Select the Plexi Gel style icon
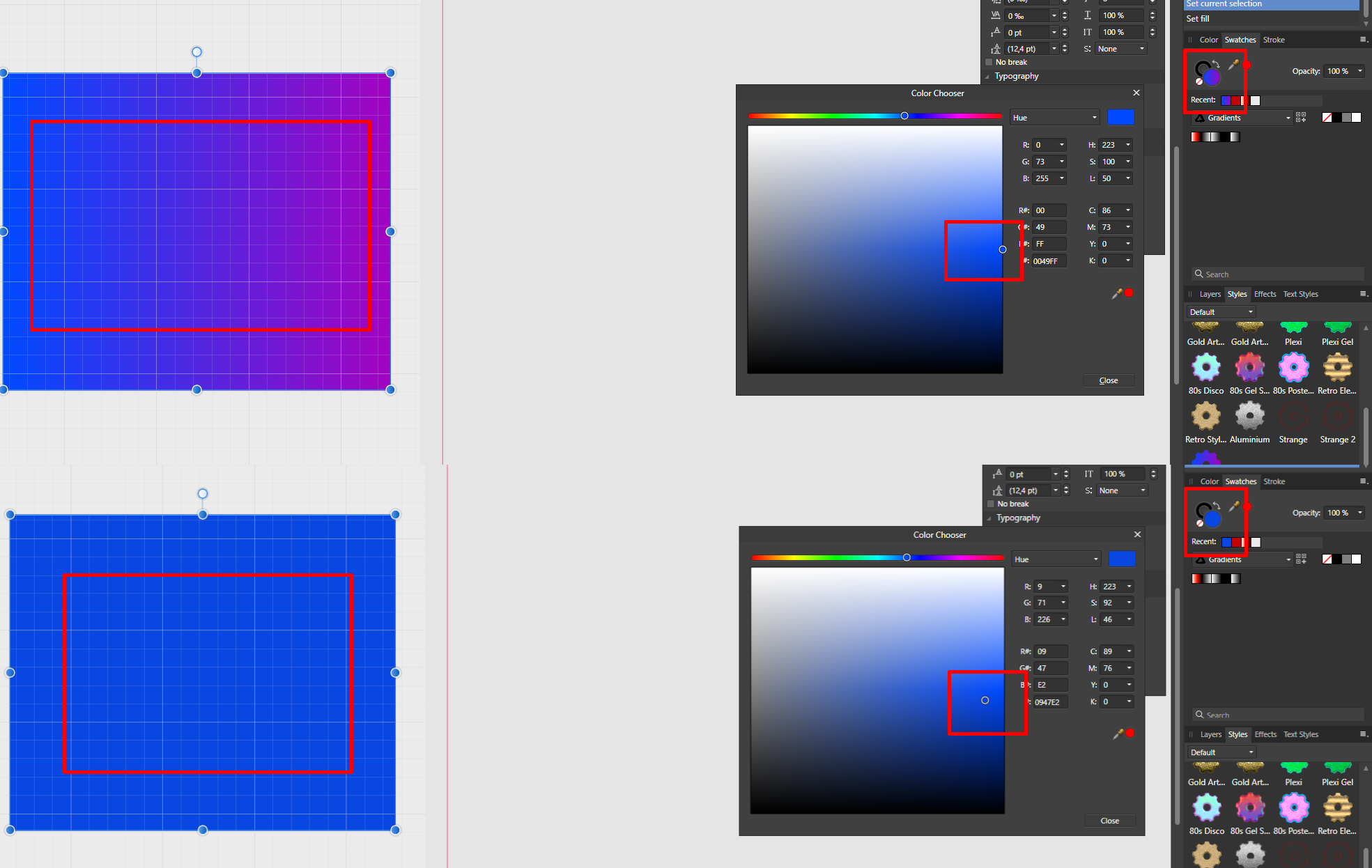The image size is (1372, 868). 1337,327
